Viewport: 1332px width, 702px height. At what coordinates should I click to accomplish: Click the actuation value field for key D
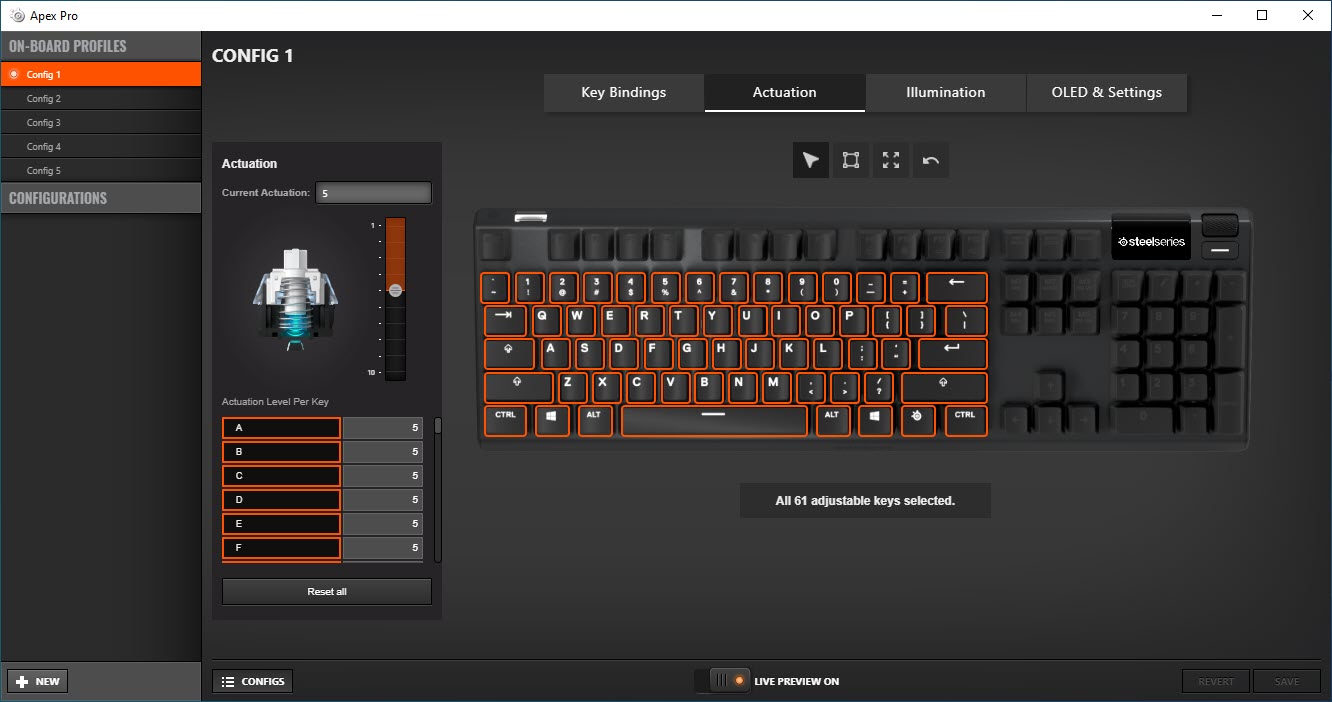[383, 500]
